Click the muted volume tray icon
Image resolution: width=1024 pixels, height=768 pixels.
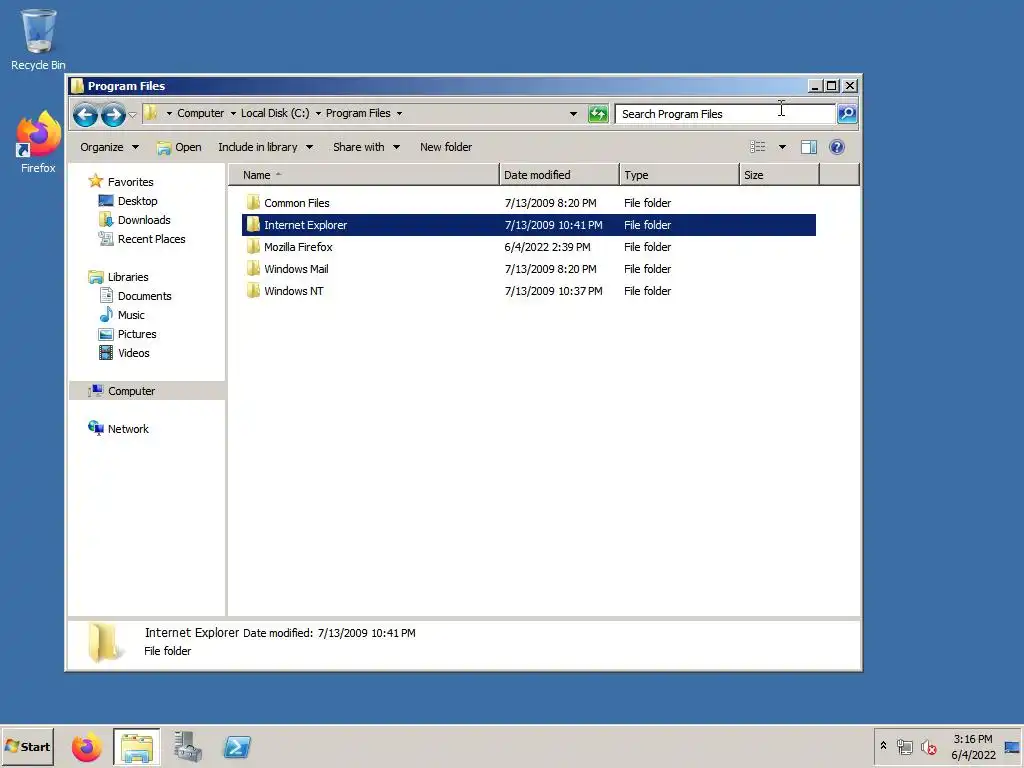point(928,746)
